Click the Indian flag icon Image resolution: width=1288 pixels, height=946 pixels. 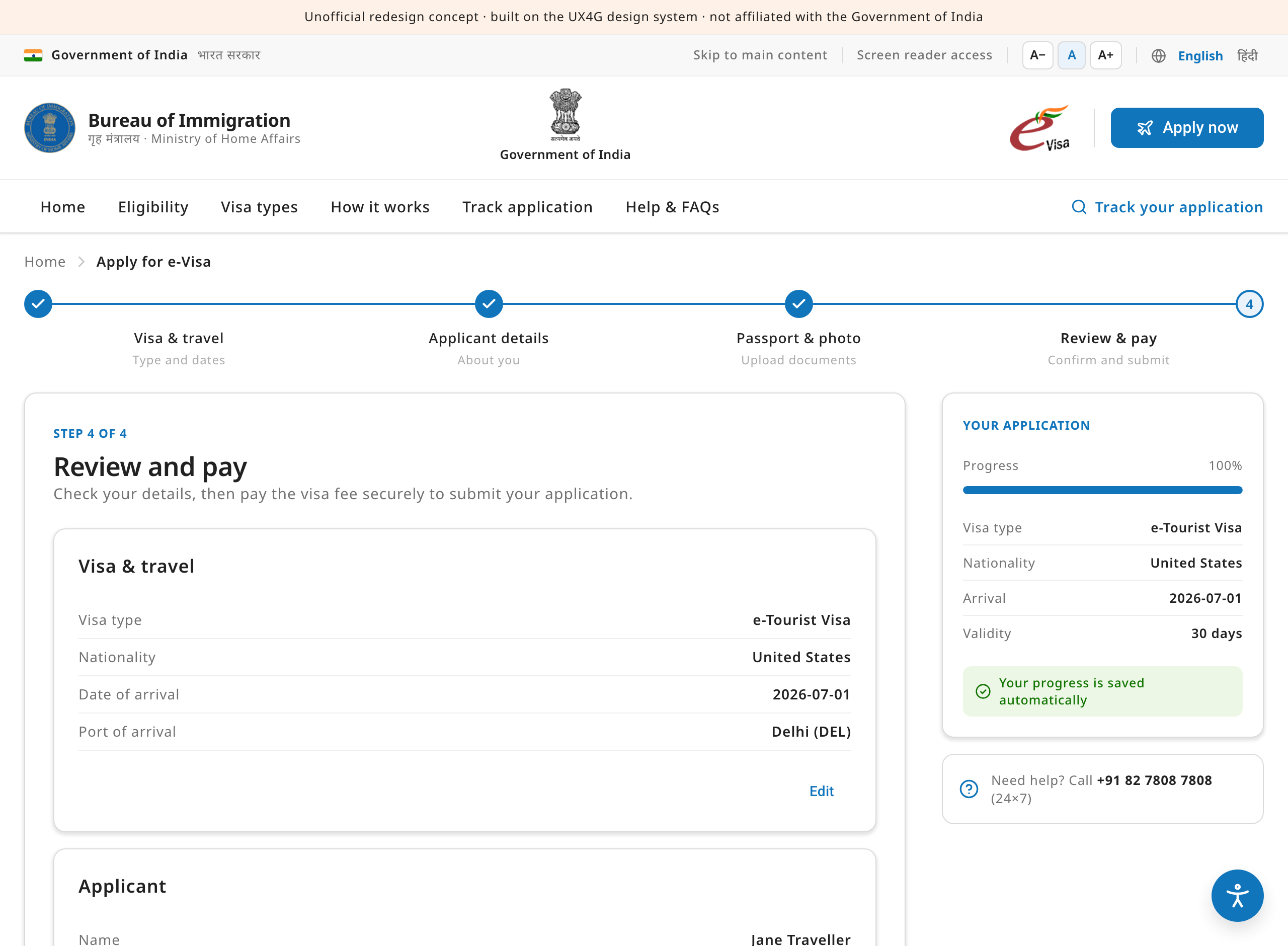pos(33,55)
